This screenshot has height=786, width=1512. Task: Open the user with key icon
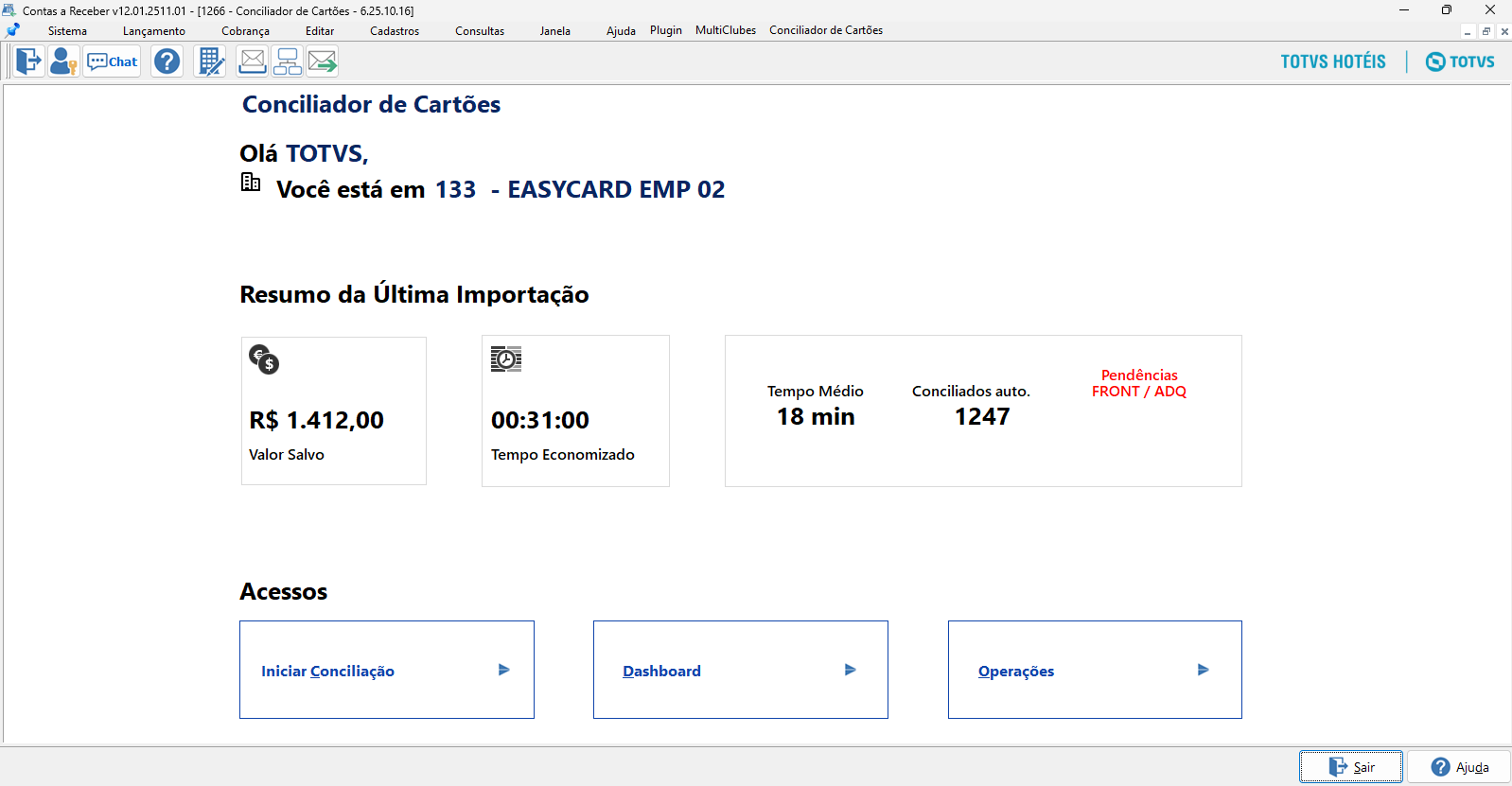[x=63, y=61]
